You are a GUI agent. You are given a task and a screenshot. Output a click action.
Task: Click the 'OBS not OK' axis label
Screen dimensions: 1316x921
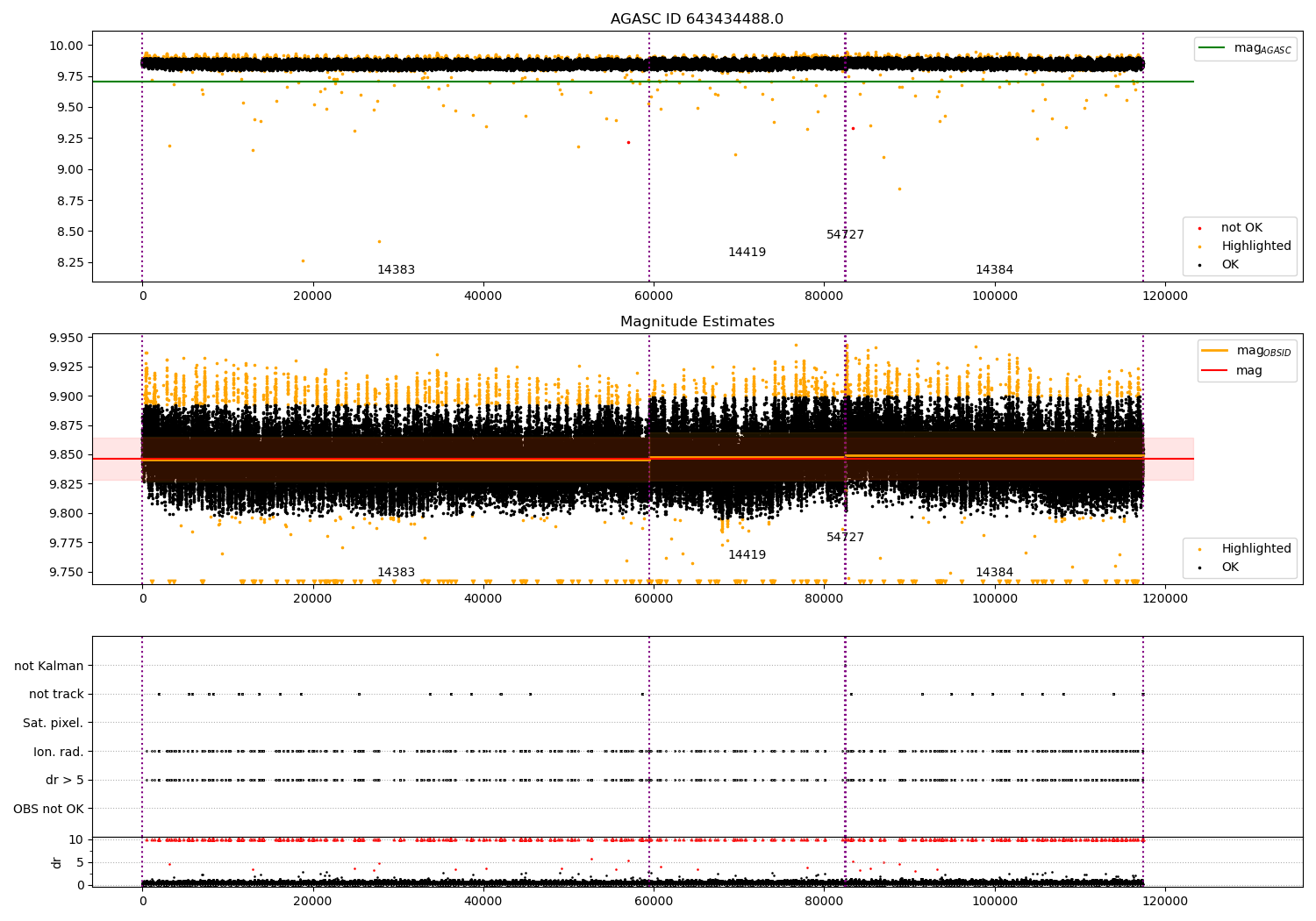point(48,809)
